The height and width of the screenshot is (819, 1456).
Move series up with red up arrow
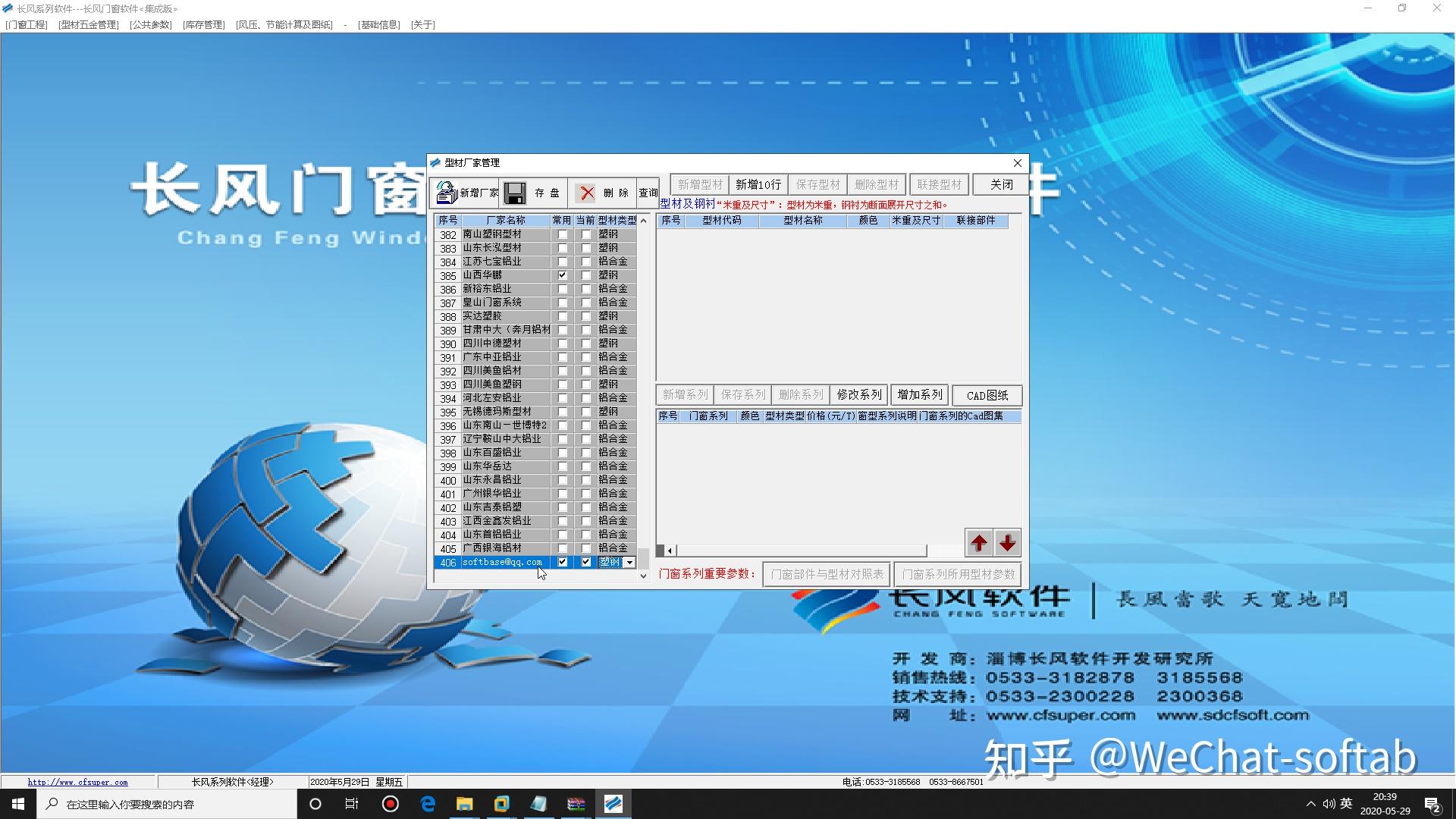pyautogui.click(x=979, y=543)
